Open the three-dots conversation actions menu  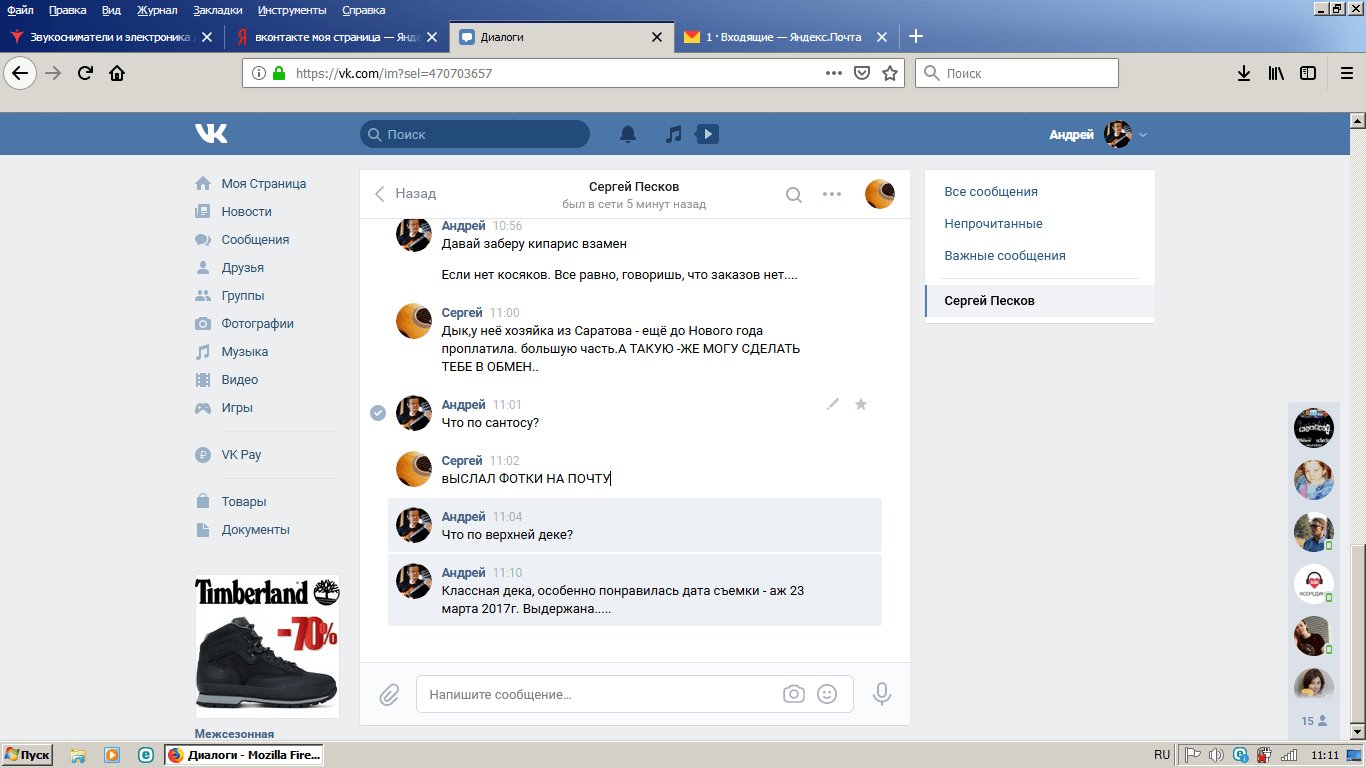pos(832,195)
